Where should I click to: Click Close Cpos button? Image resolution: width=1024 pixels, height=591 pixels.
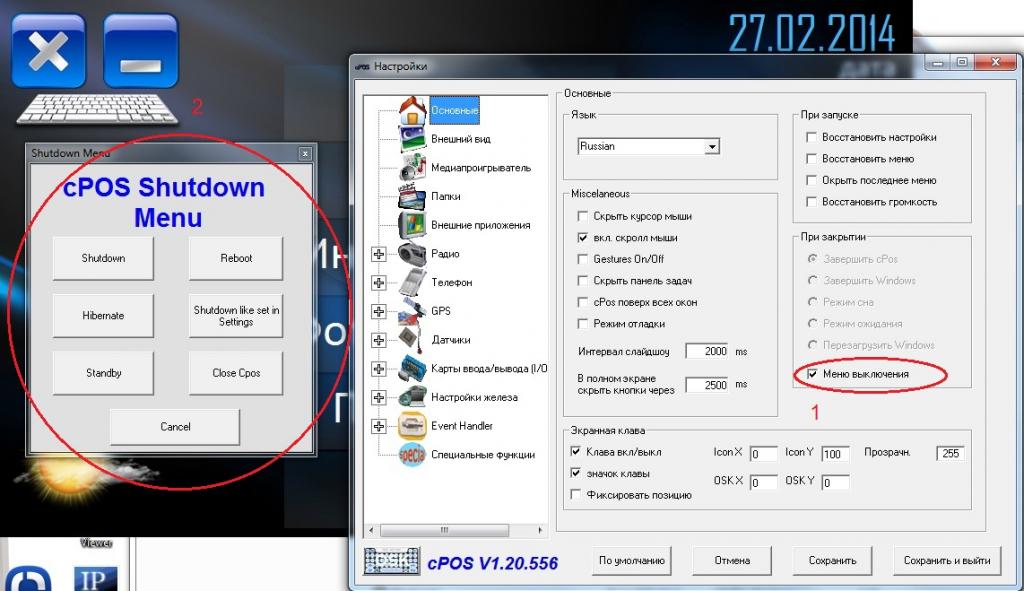[236, 373]
